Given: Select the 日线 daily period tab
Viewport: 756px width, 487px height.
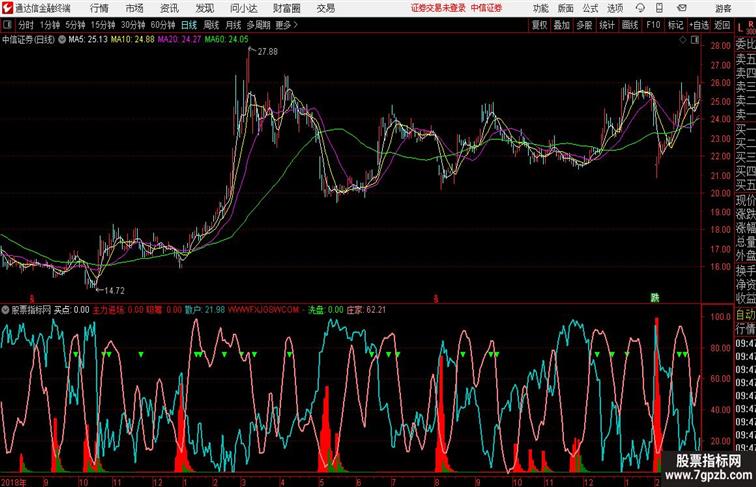Looking at the screenshot, I should [189, 25].
